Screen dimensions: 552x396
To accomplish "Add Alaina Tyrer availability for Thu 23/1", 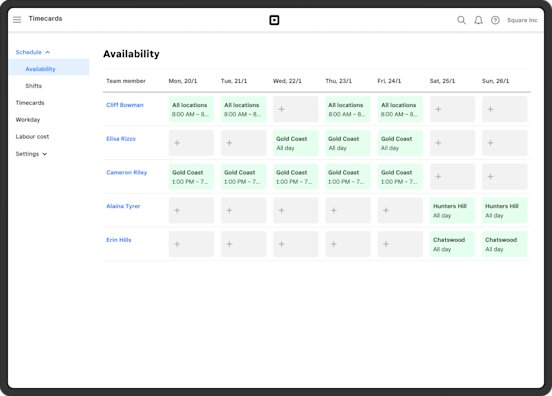I will [x=348, y=210].
